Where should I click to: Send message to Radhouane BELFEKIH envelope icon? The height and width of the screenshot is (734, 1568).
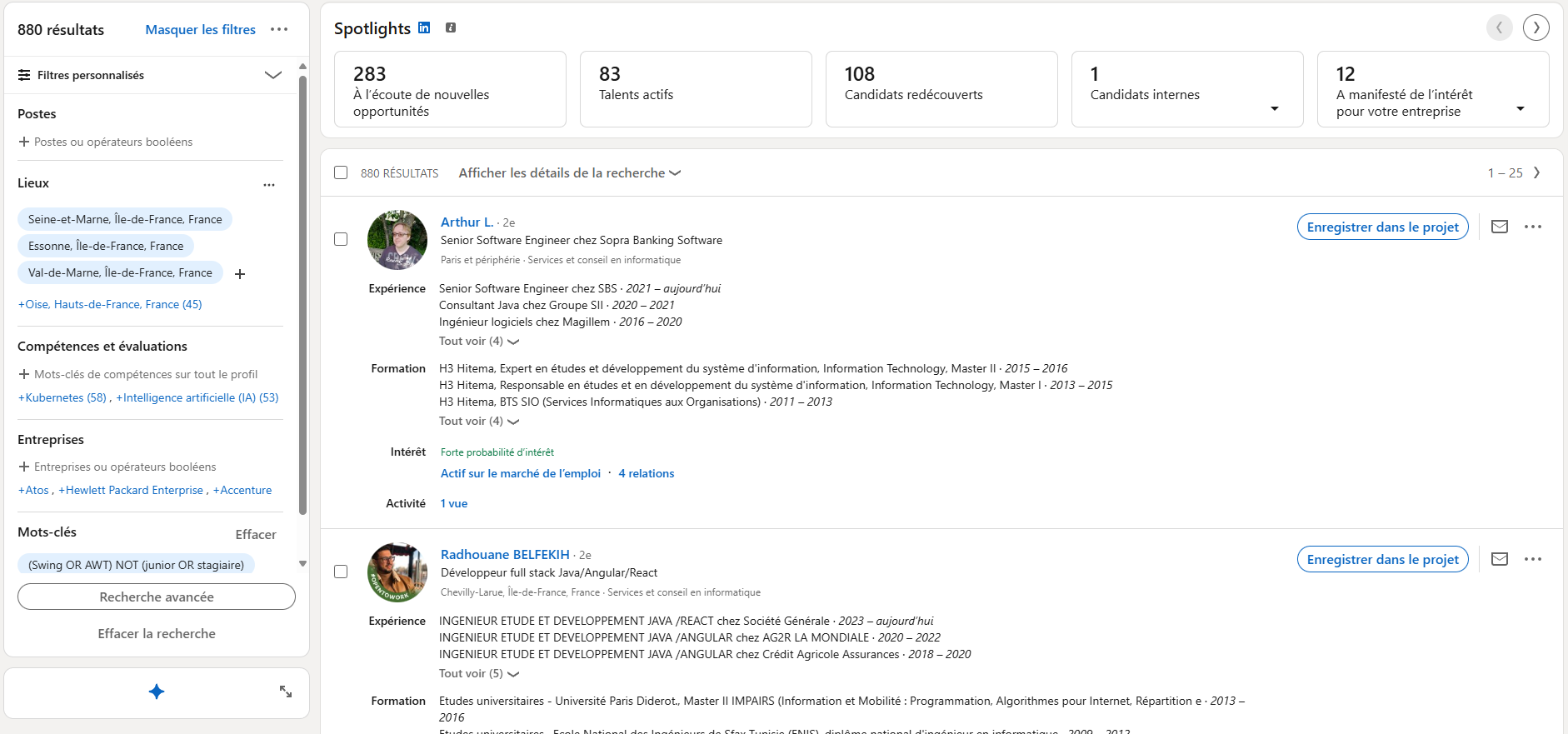1500,559
